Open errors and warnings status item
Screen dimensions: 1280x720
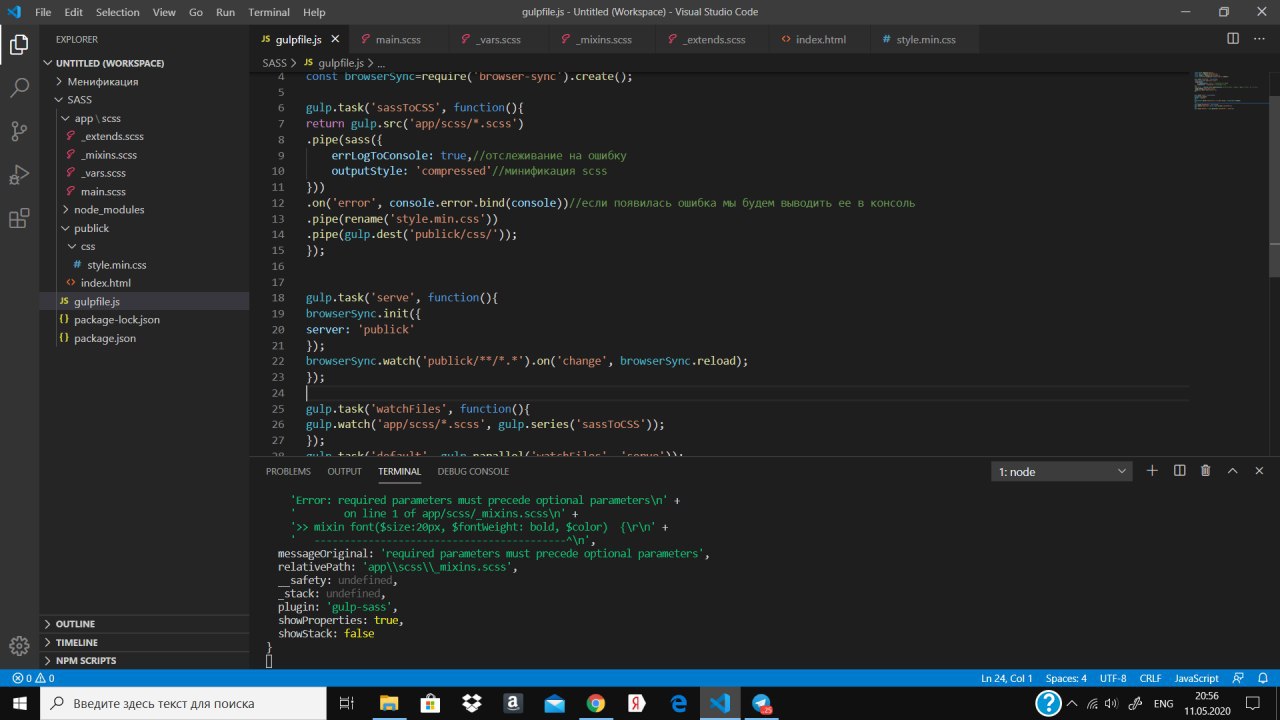pyautogui.click(x=32, y=678)
